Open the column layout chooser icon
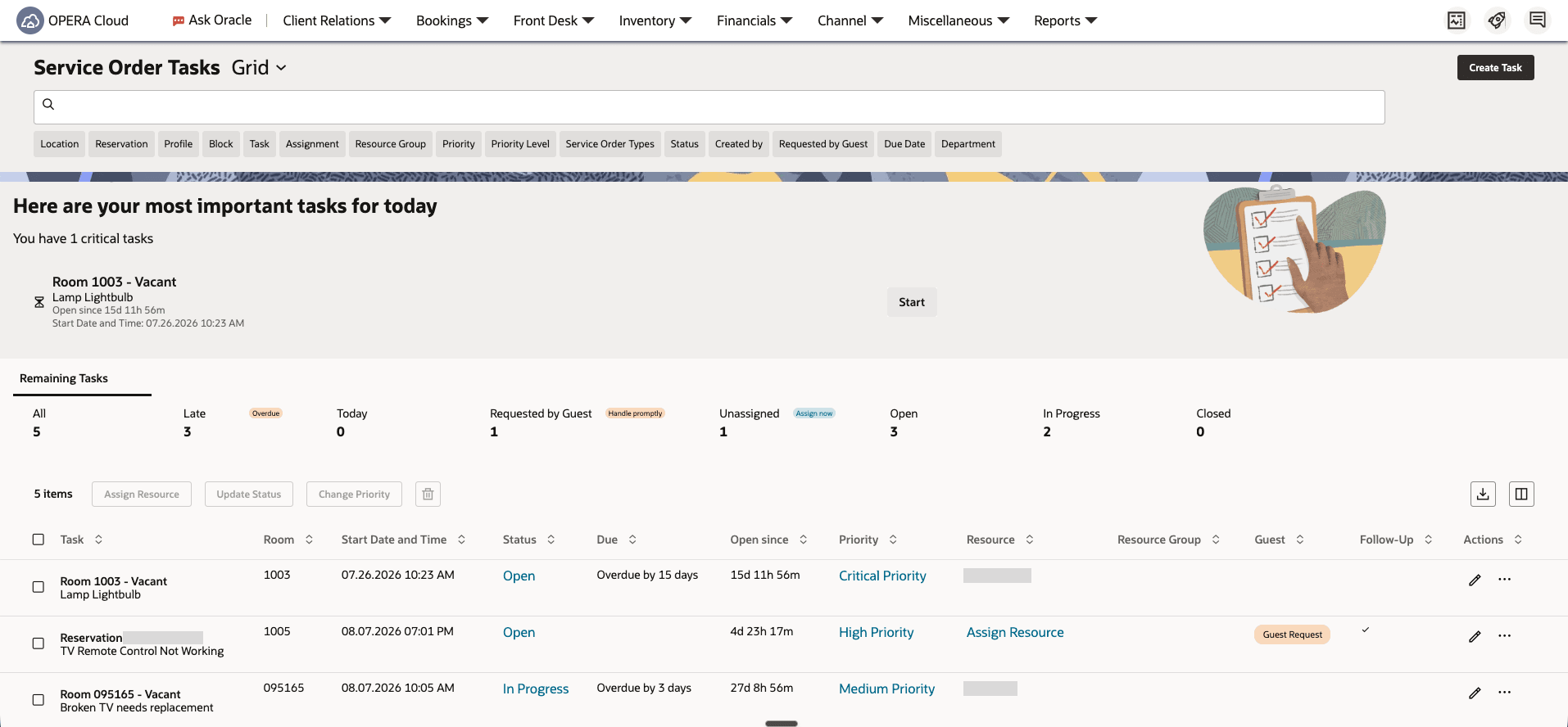This screenshot has width=1568, height=727. pyautogui.click(x=1521, y=494)
